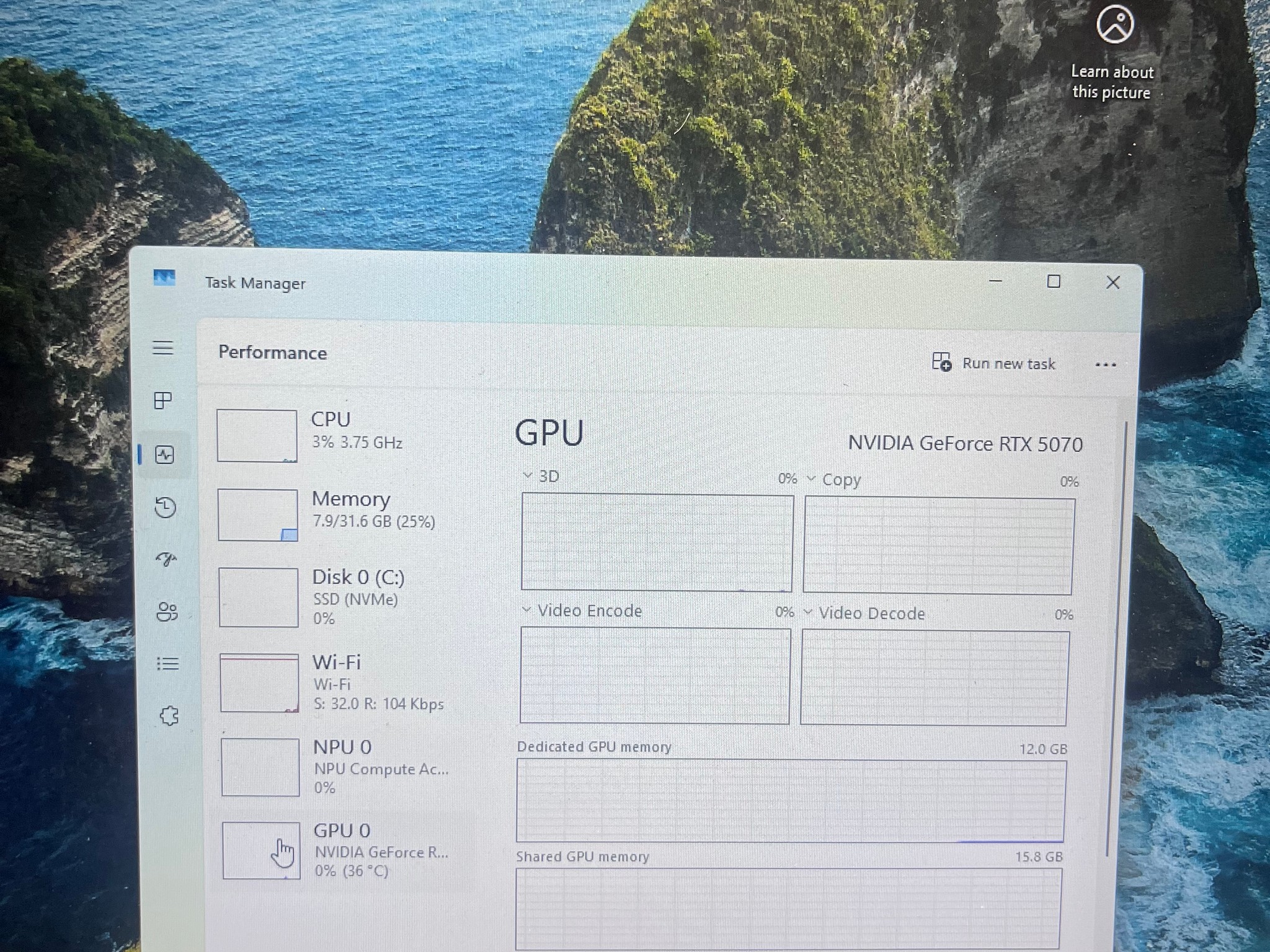The height and width of the screenshot is (952, 1270).
Task: Click the 0% (36 °C) GPU text
Action: [352, 871]
